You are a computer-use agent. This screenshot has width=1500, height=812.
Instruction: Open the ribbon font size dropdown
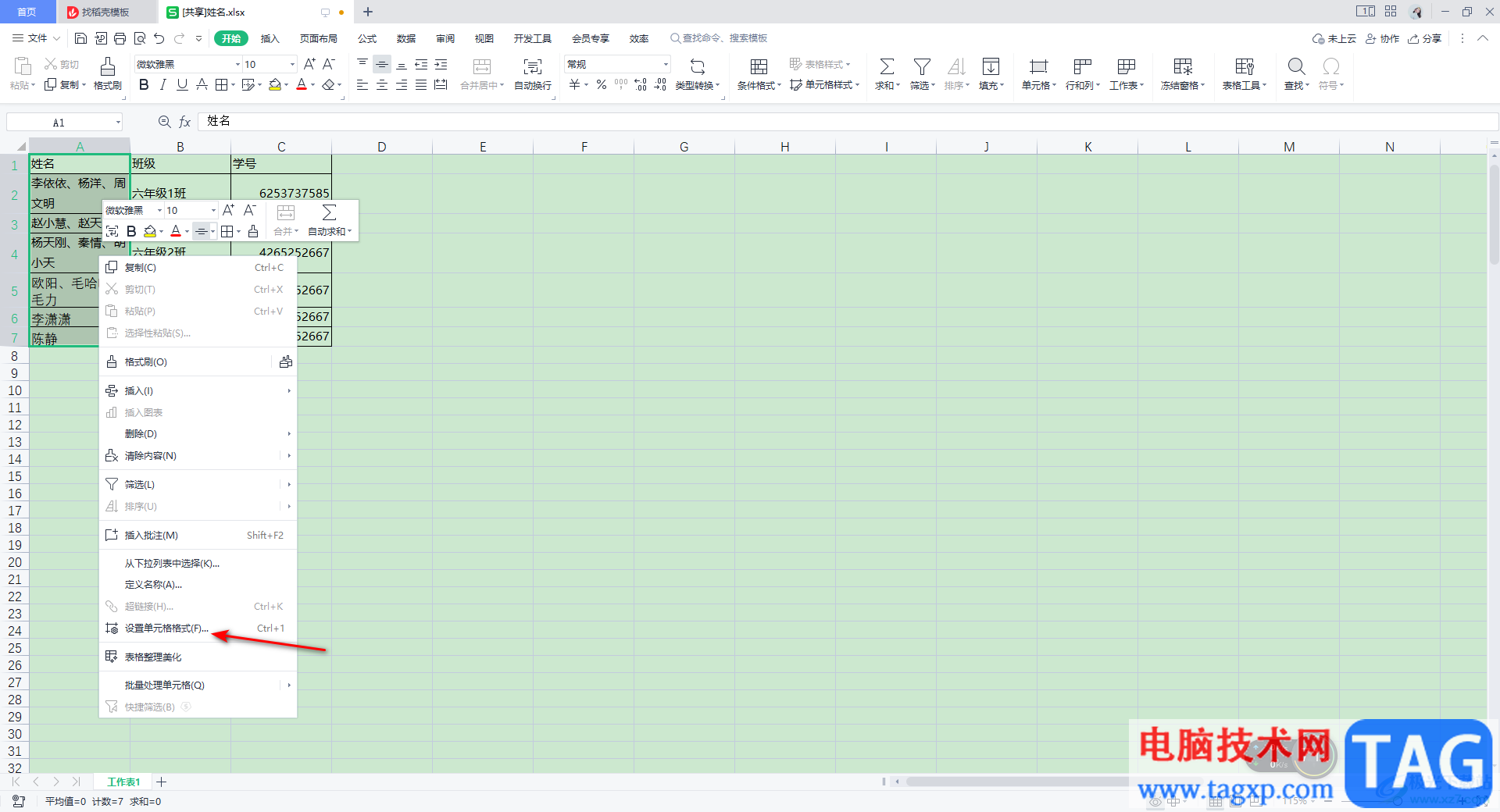tap(292, 64)
